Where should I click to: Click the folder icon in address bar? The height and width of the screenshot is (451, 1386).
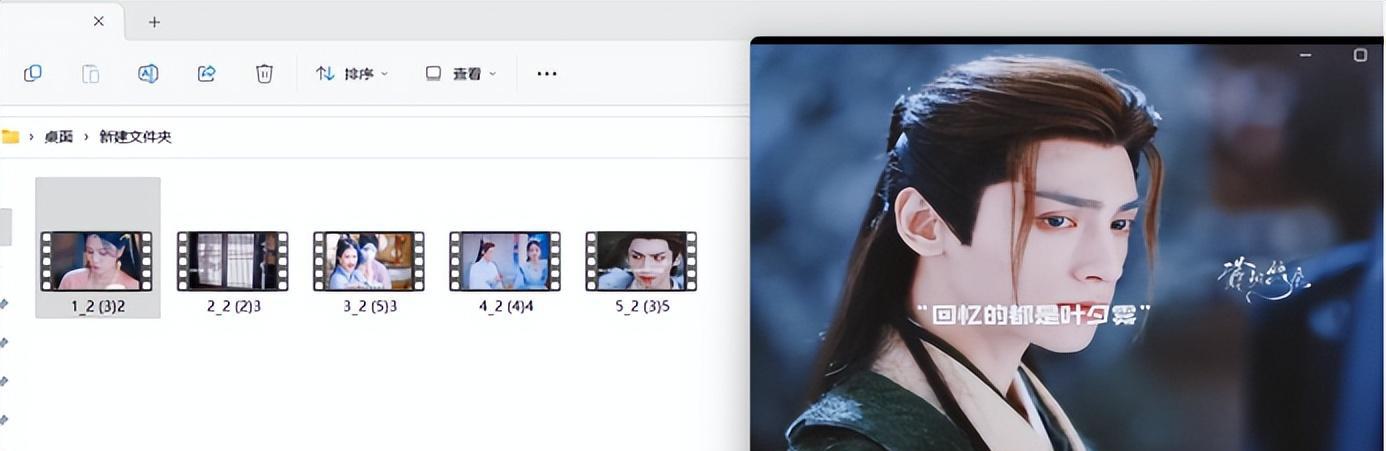(x=10, y=137)
